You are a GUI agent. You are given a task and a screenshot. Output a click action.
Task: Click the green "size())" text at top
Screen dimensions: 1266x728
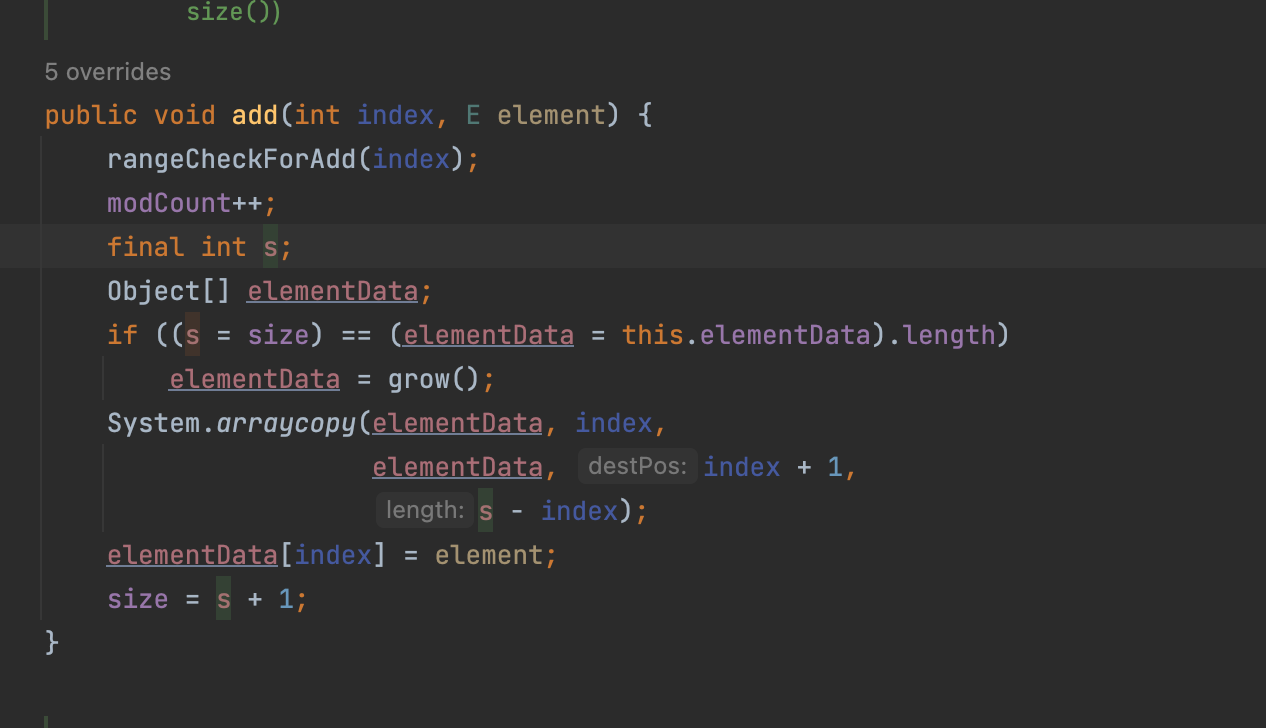click(234, 13)
